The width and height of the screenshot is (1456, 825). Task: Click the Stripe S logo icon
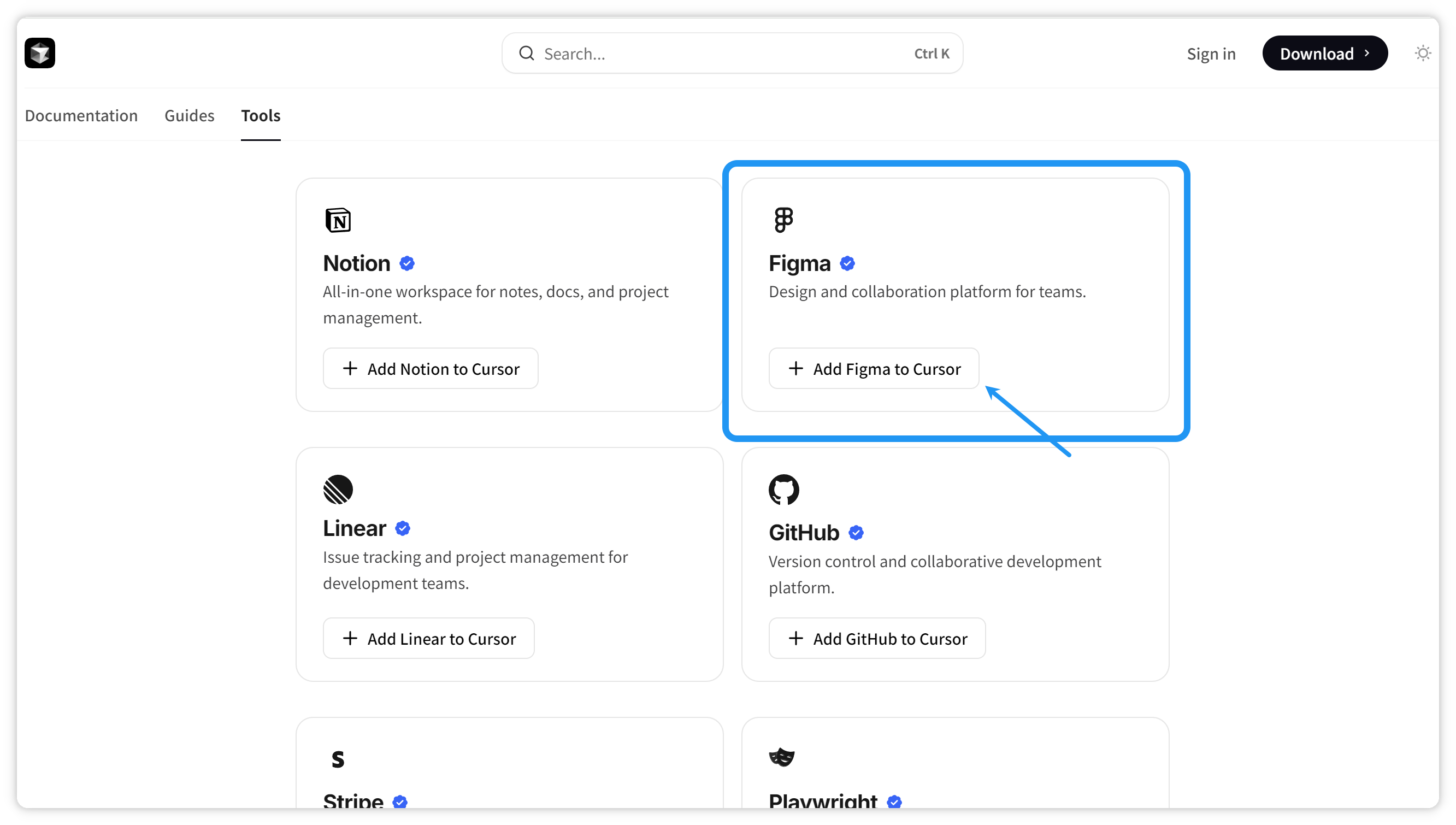(338, 759)
